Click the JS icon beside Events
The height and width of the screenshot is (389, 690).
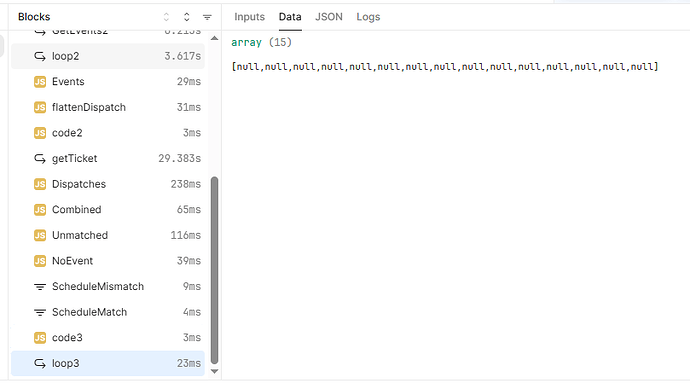click(40, 82)
